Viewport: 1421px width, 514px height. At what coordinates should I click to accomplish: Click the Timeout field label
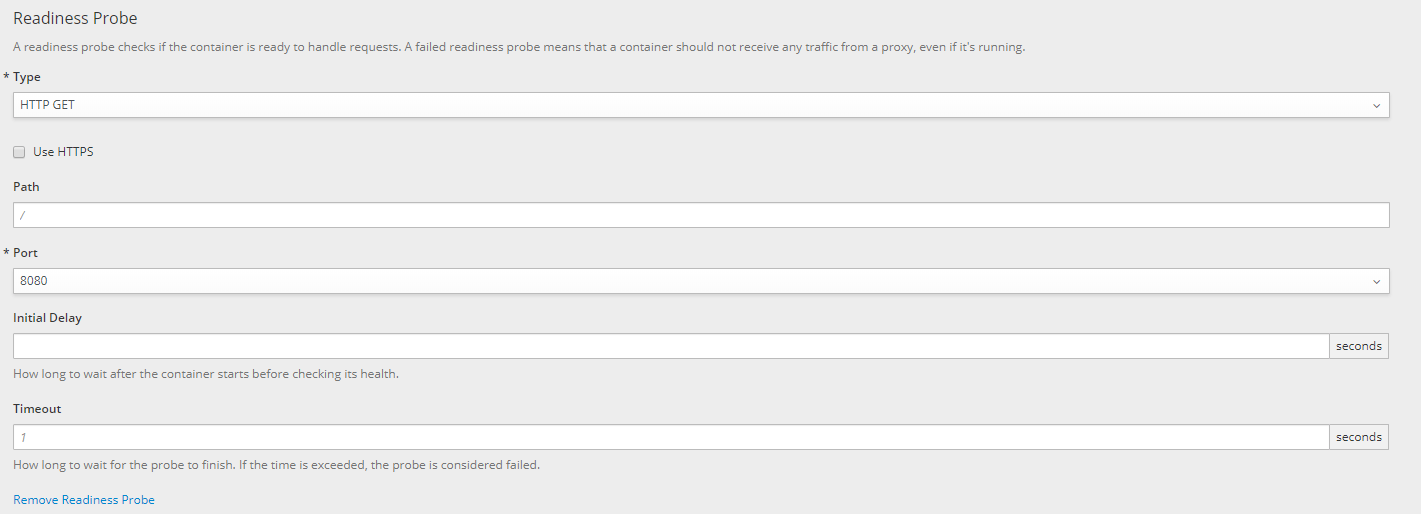[37, 409]
